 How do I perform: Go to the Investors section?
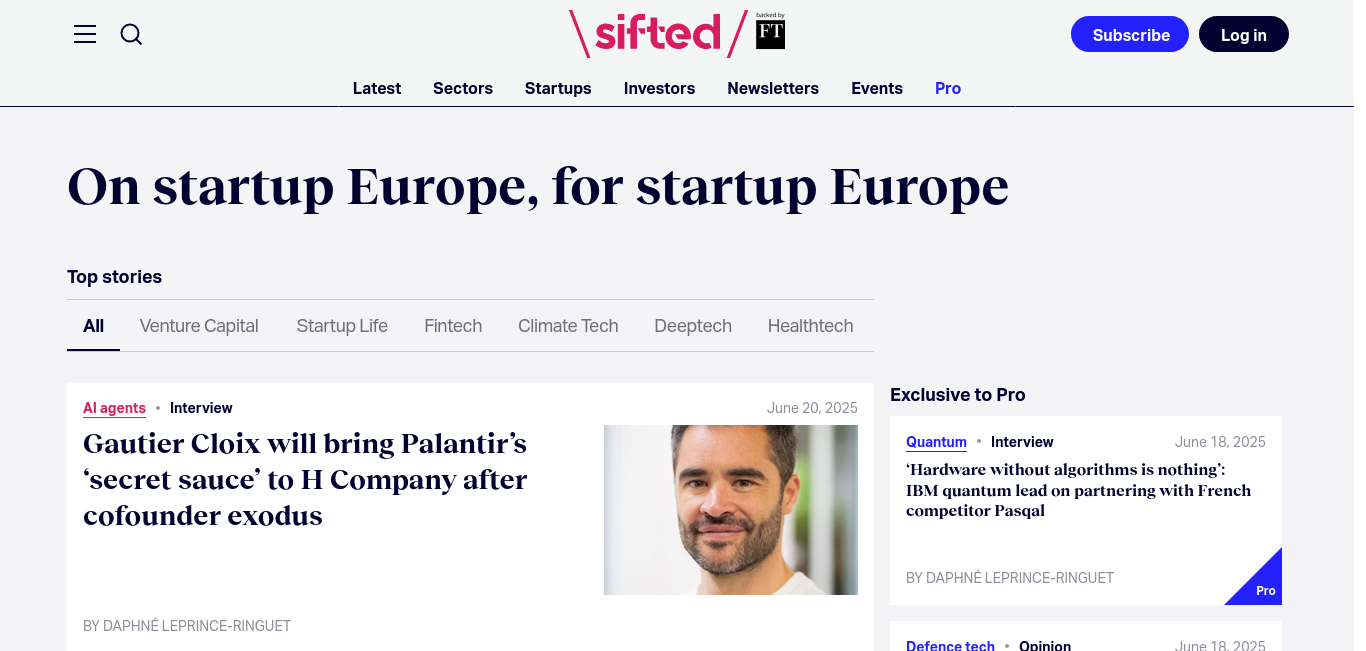click(x=659, y=88)
